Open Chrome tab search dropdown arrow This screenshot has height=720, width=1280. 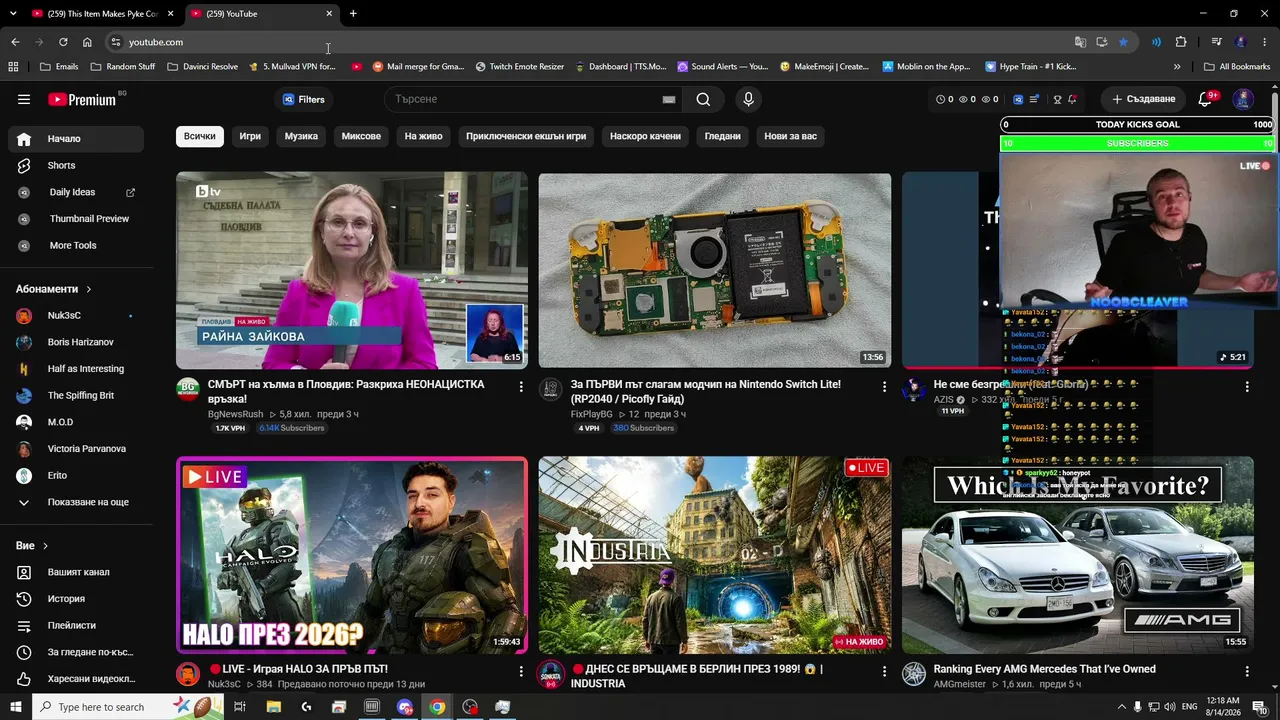pyautogui.click(x=13, y=13)
